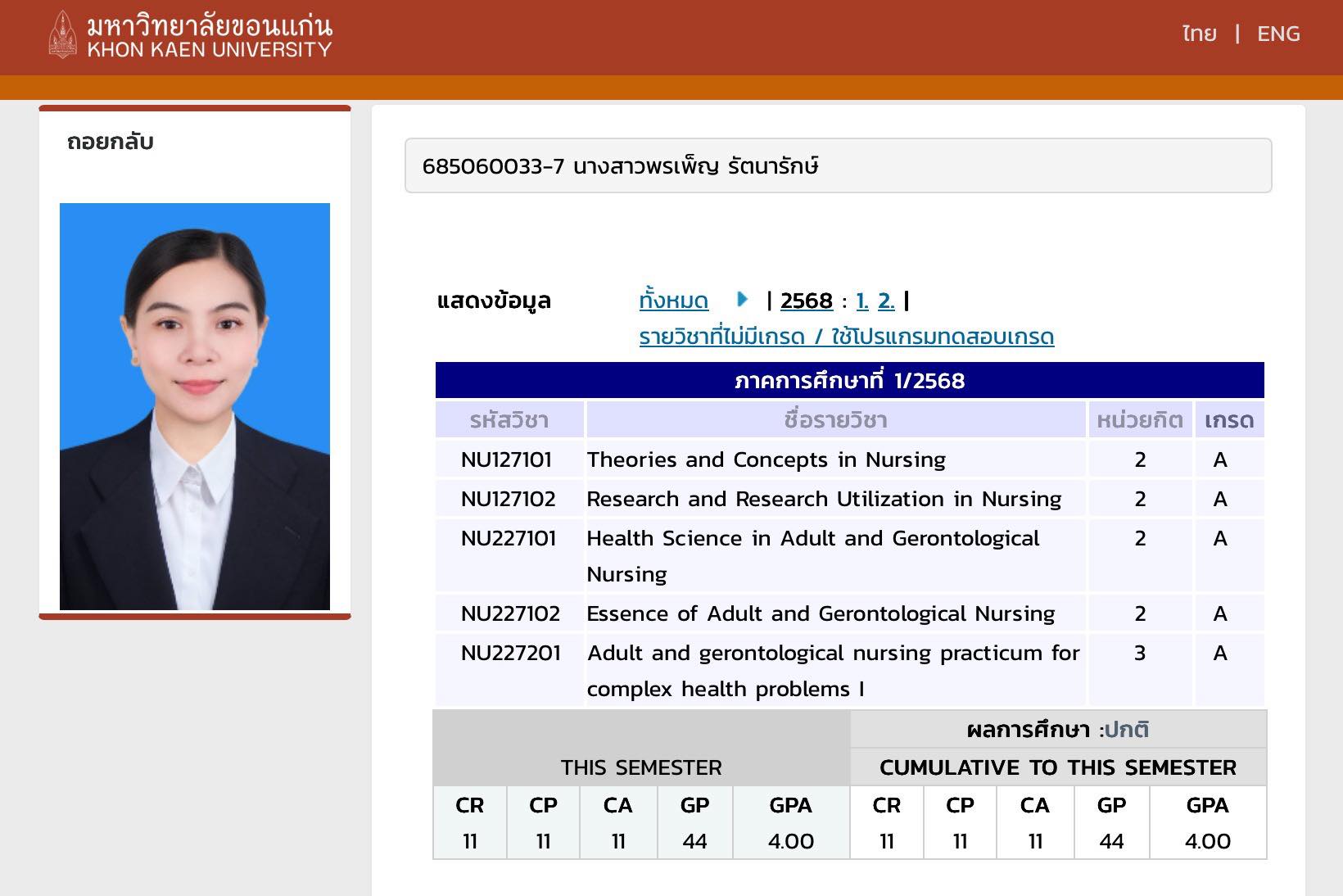Viewport: 1343px width, 896px height.
Task: Click grade A for NU127101
Action: click(x=1220, y=459)
